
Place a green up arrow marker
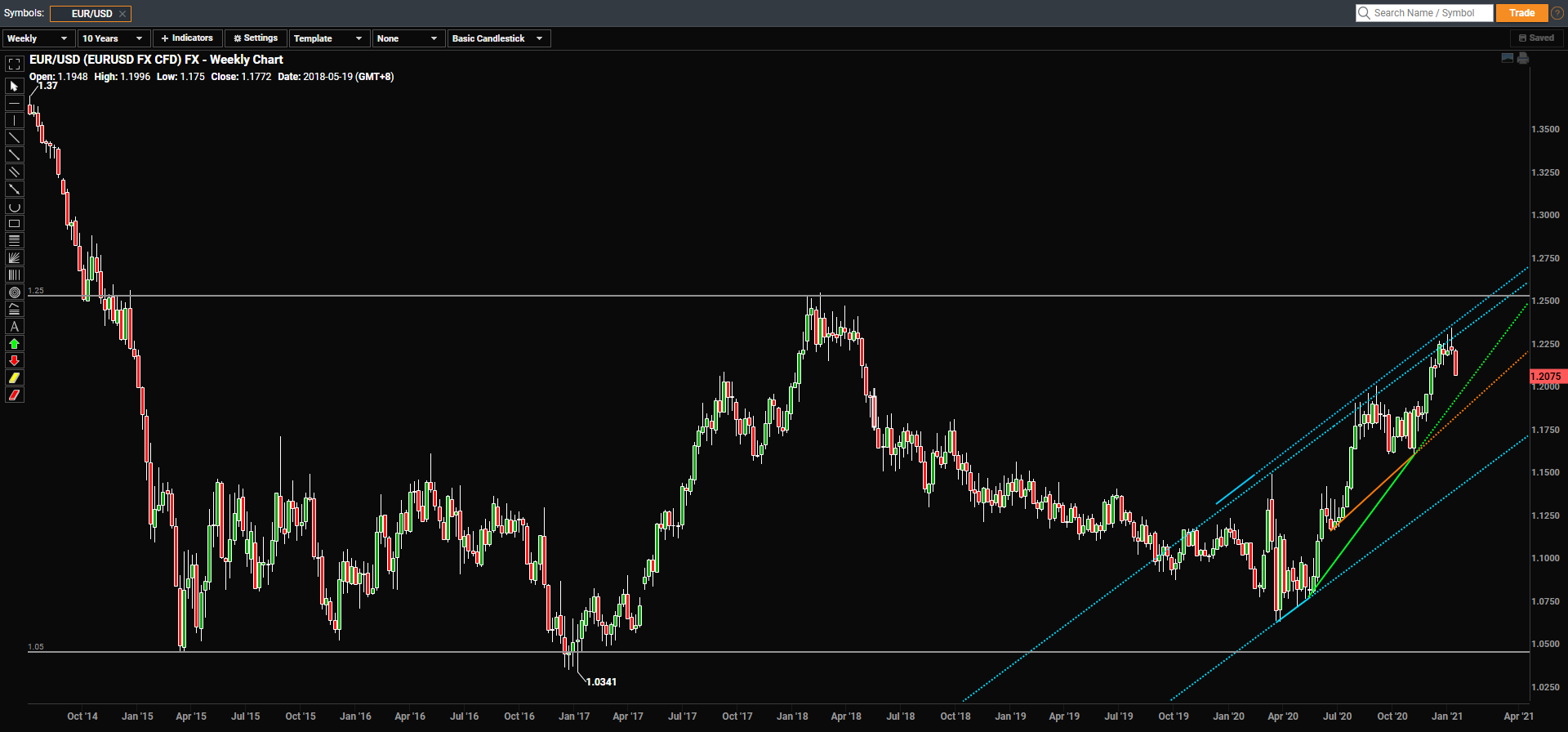pyautogui.click(x=14, y=344)
